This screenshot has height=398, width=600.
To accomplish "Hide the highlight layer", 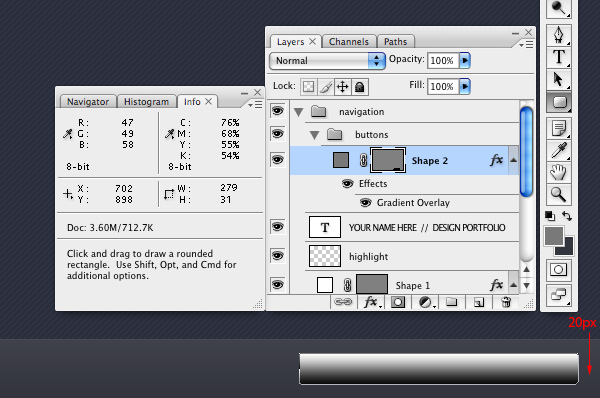I will coord(278,255).
